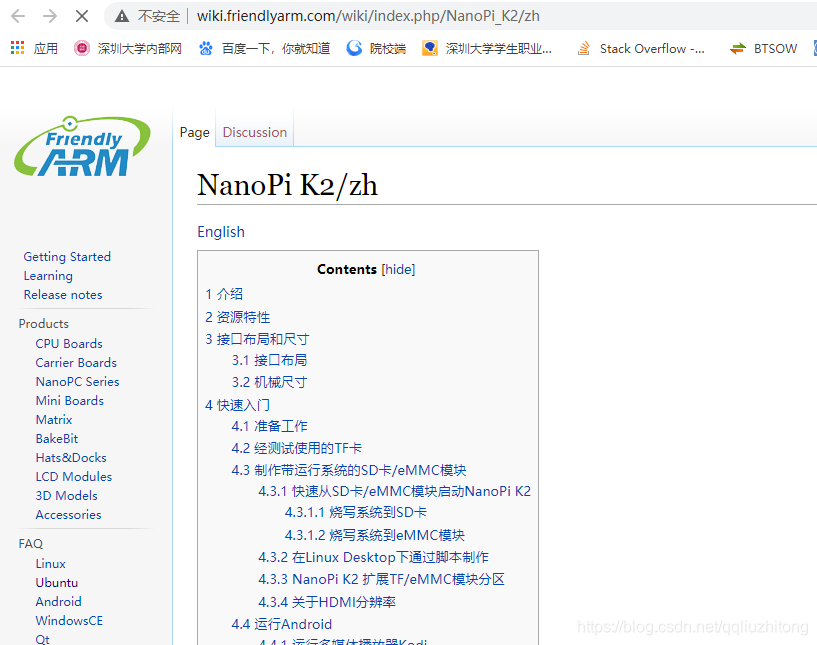Open the BTSOW bookmark
Image resolution: width=817 pixels, height=645 pixels.
pos(763,48)
